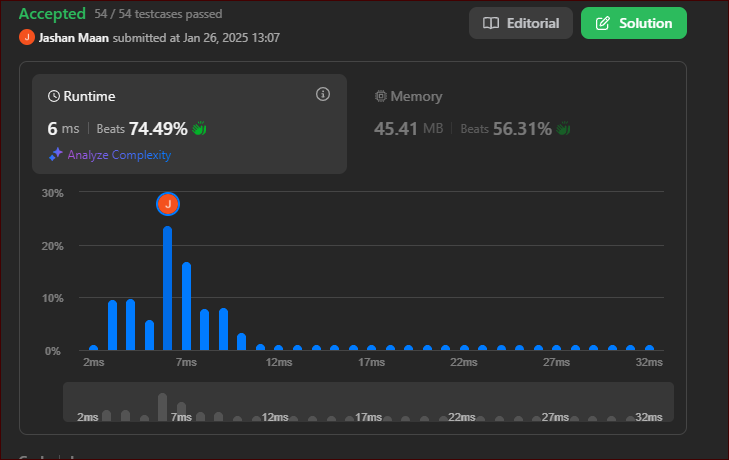Click the 56.31% memory beats value
The width and height of the screenshot is (729, 460).
[522, 129]
